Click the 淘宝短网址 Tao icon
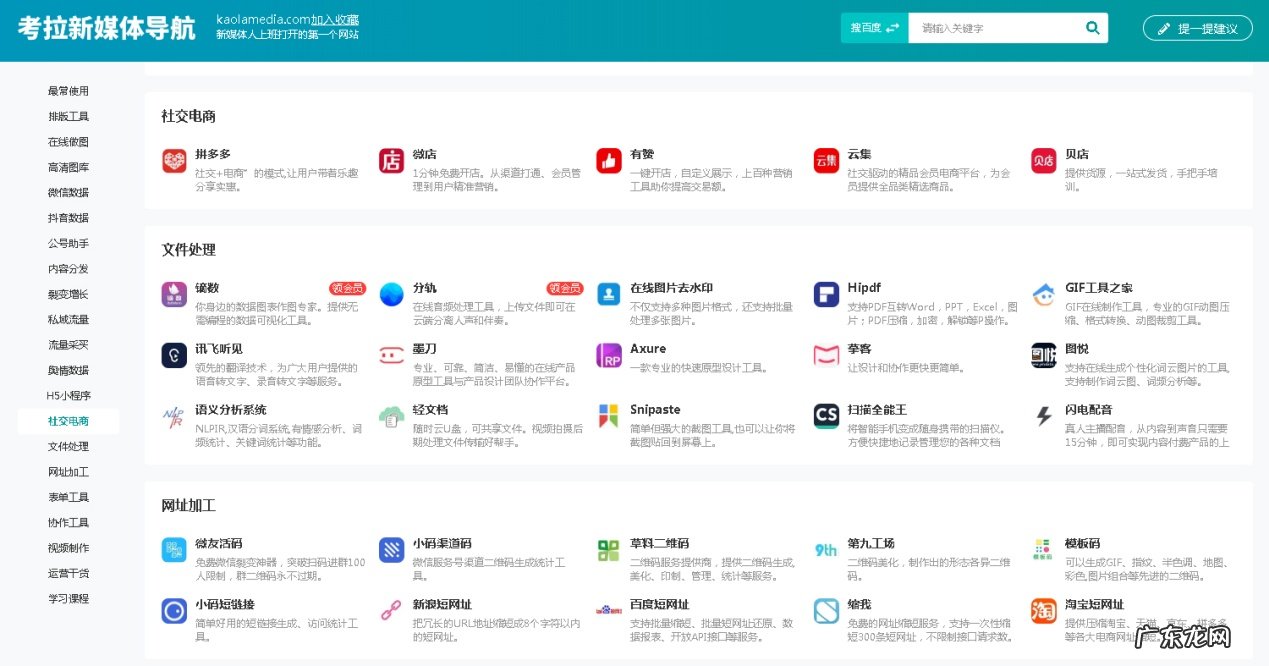Screen dimensions: 1269x666 (1042, 608)
